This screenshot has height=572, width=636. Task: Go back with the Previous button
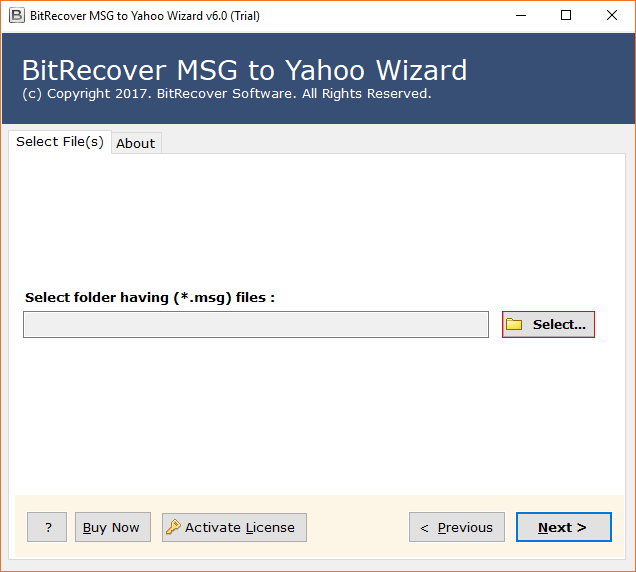(x=456, y=527)
